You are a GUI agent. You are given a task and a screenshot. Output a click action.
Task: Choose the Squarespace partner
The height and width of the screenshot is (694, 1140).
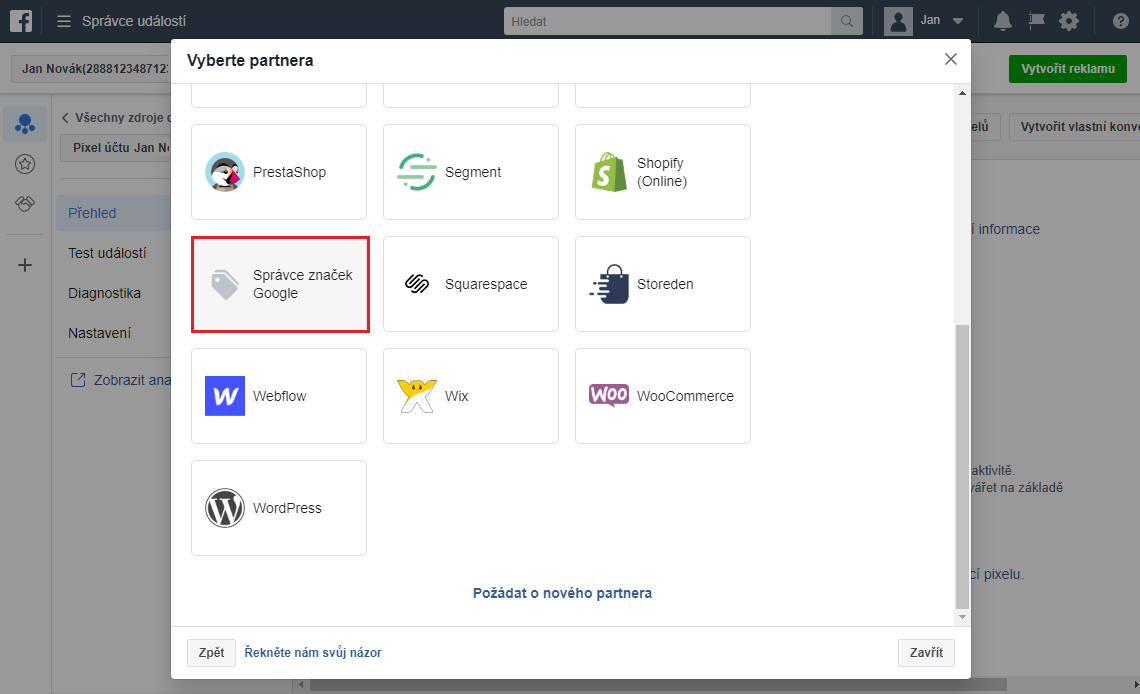pos(470,284)
